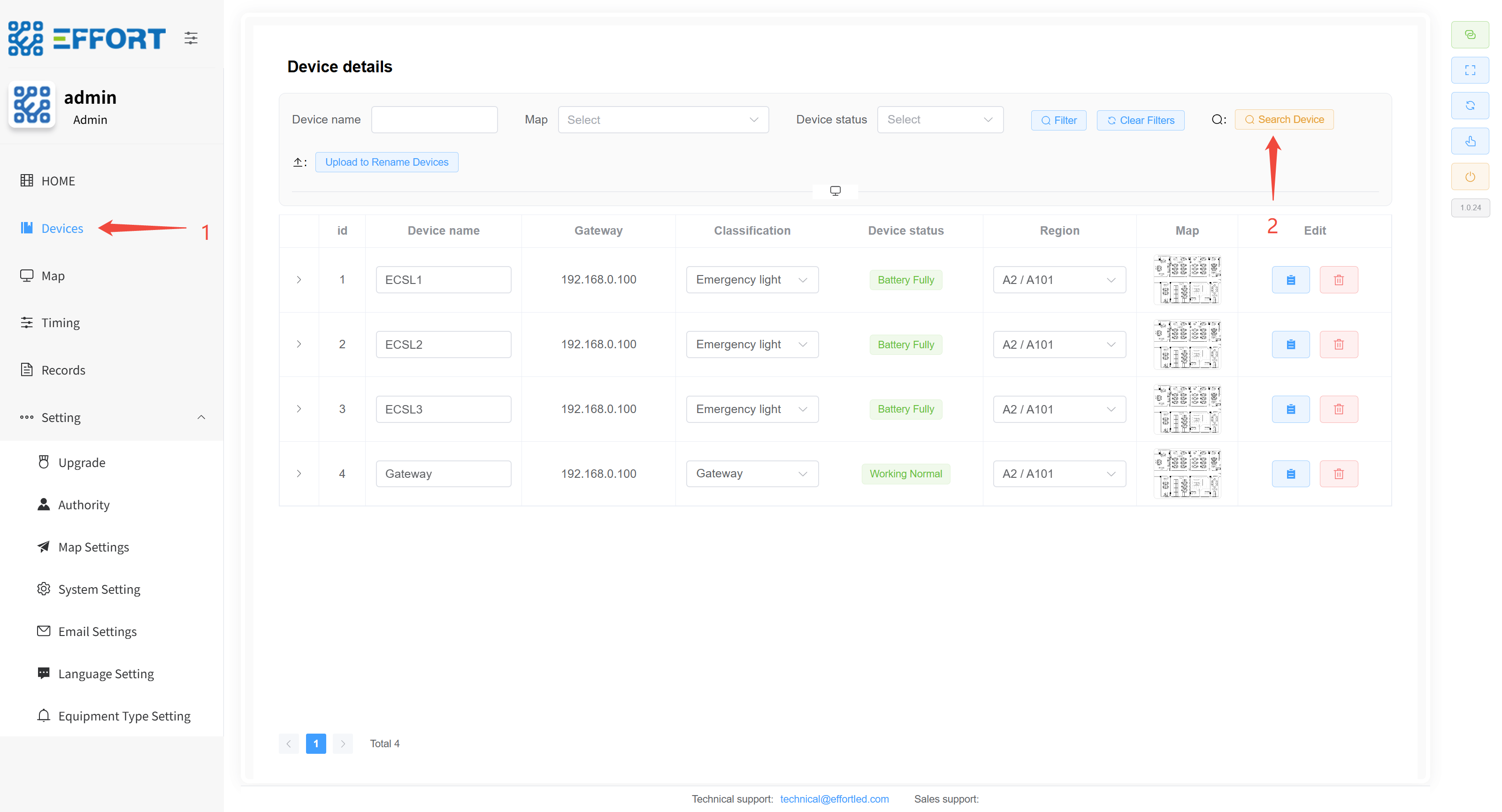Open the Map filter dropdown

click(x=663, y=120)
